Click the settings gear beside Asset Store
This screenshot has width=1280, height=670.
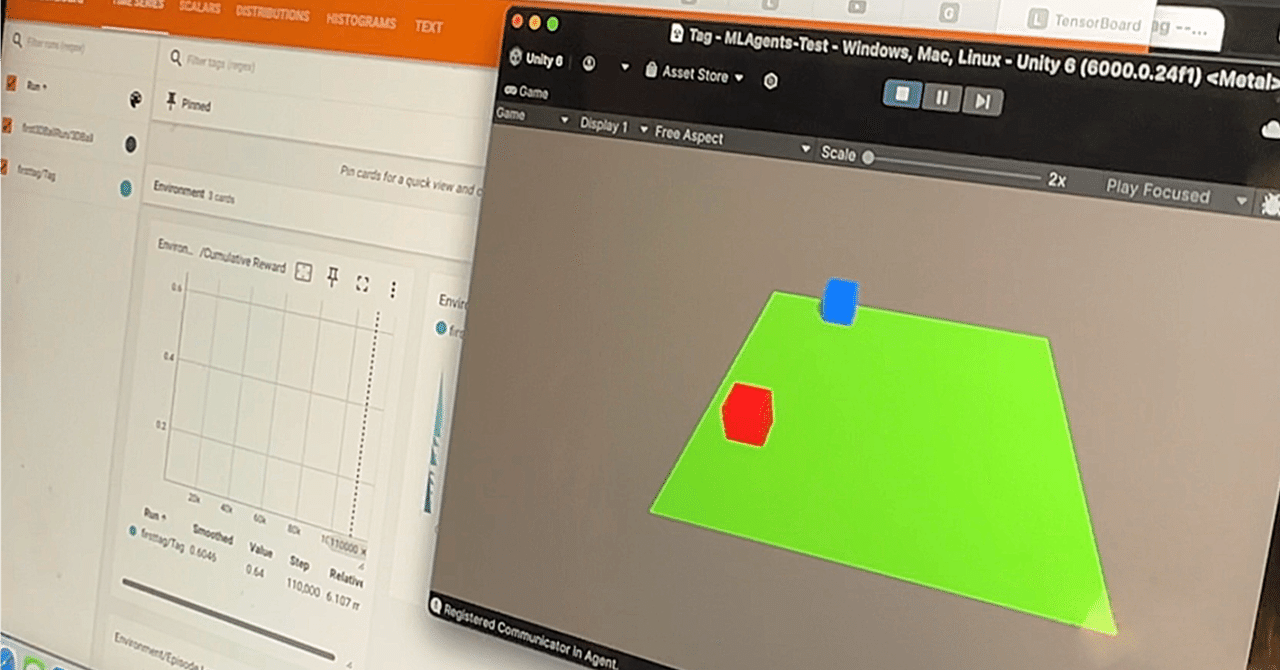coord(770,82)
